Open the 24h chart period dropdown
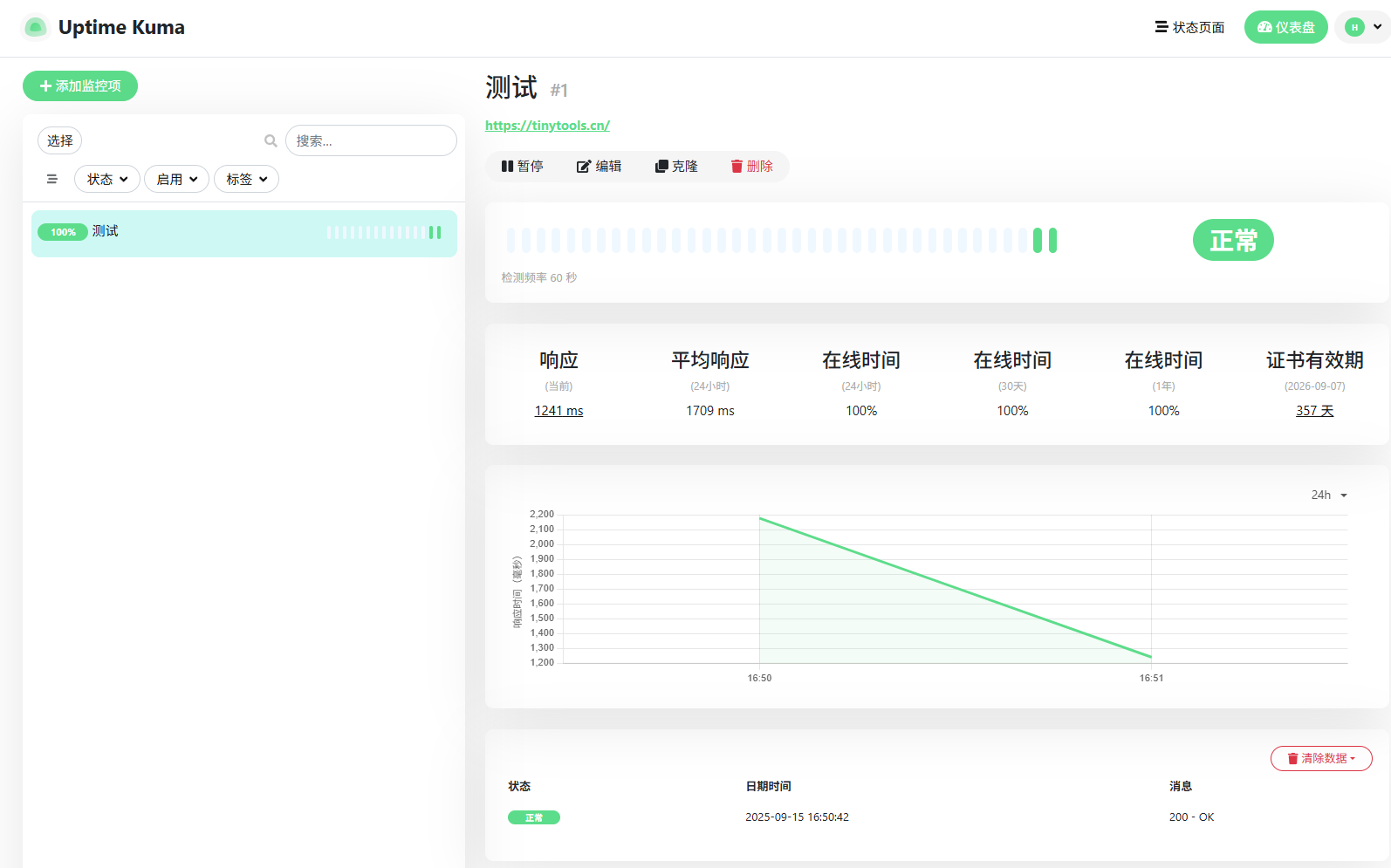 (1329, 495)
